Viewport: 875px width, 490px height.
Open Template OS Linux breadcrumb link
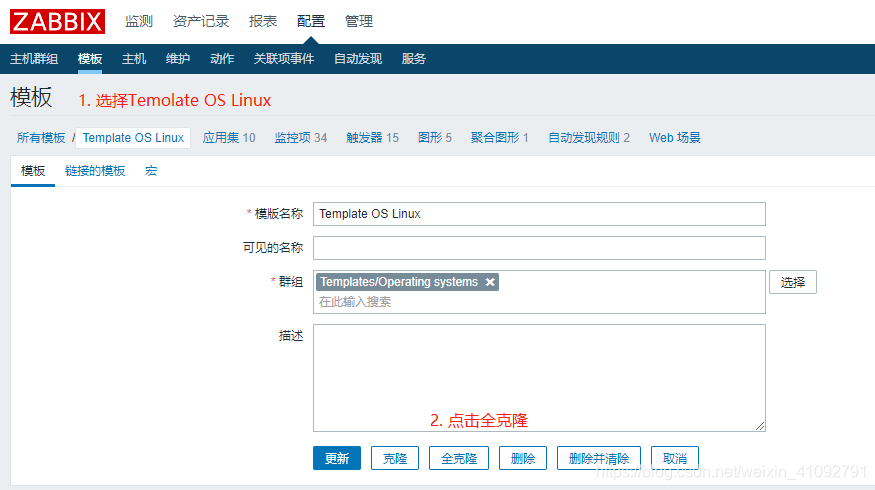(133, 138)
